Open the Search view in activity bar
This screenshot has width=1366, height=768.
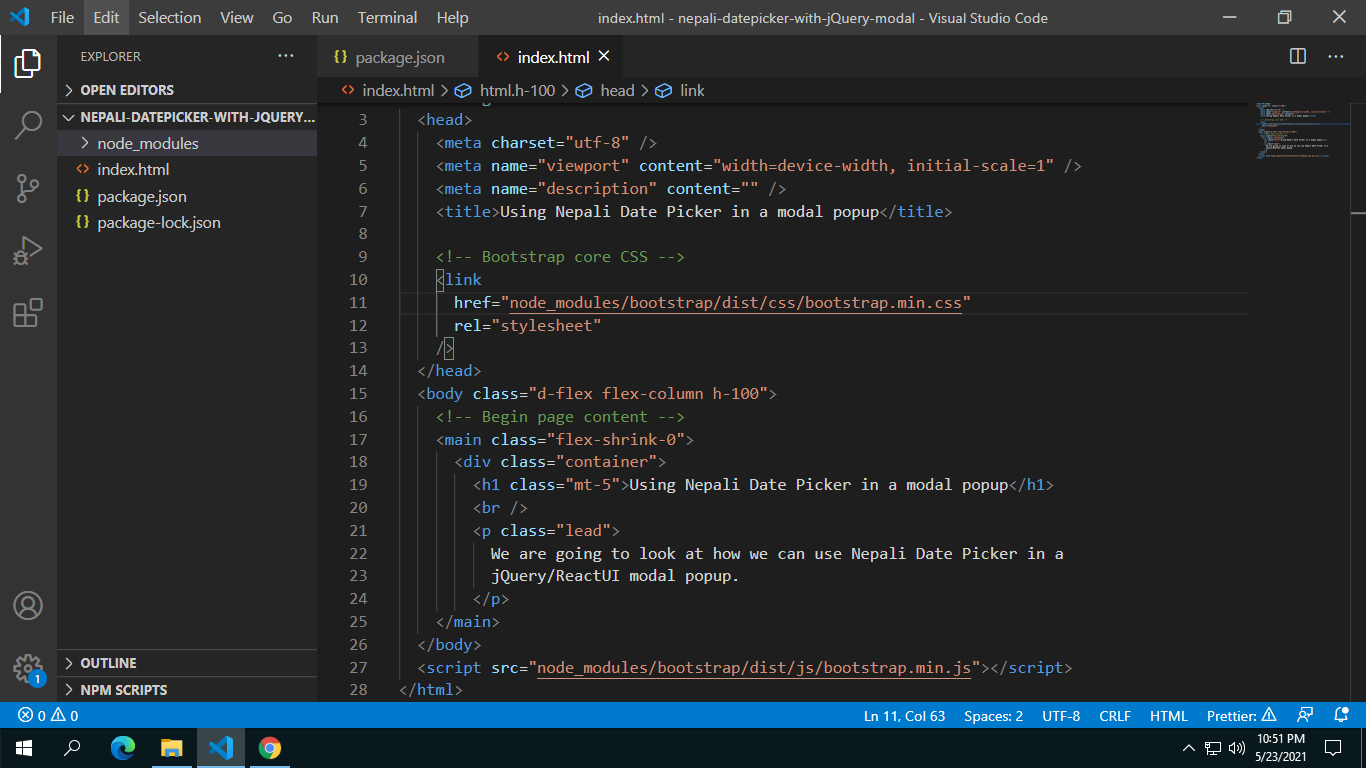click(x=28, y=126)
